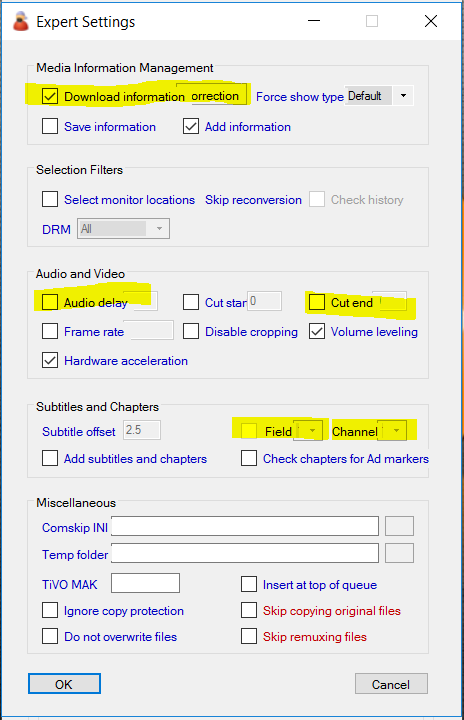Click the Cancel button
This screenshot has width=464, height=720.
391,684
